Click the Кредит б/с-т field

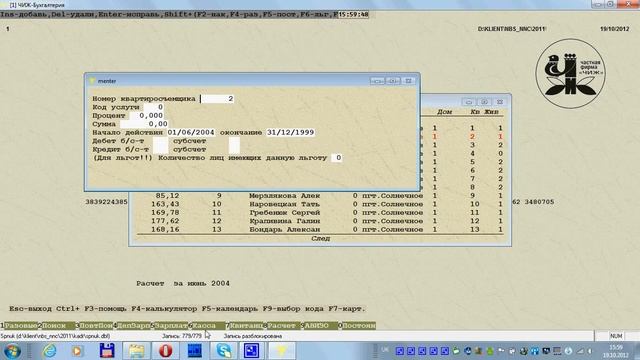tap(160, 149)
